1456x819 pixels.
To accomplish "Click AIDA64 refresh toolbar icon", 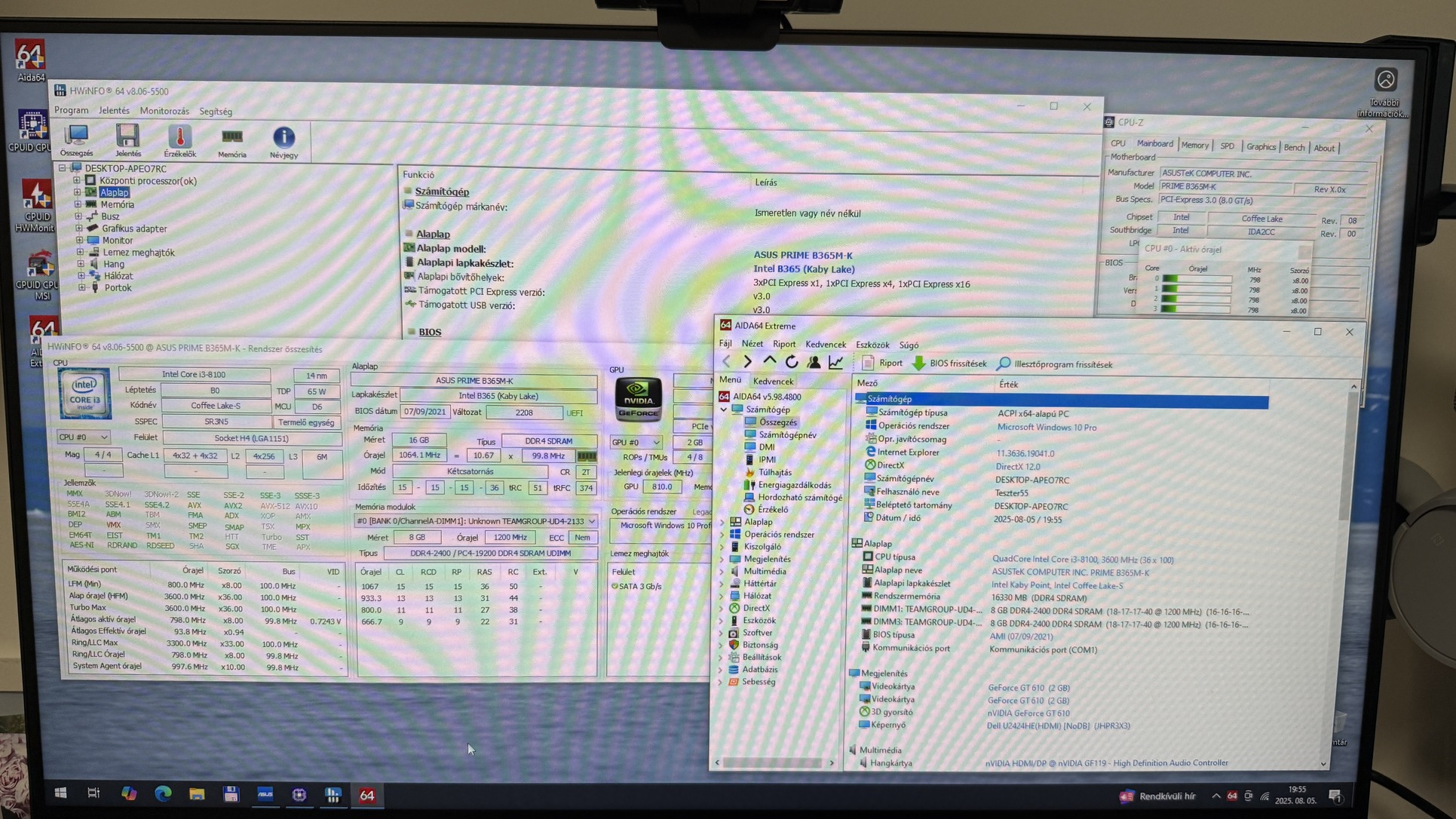I will click(791, 363).
